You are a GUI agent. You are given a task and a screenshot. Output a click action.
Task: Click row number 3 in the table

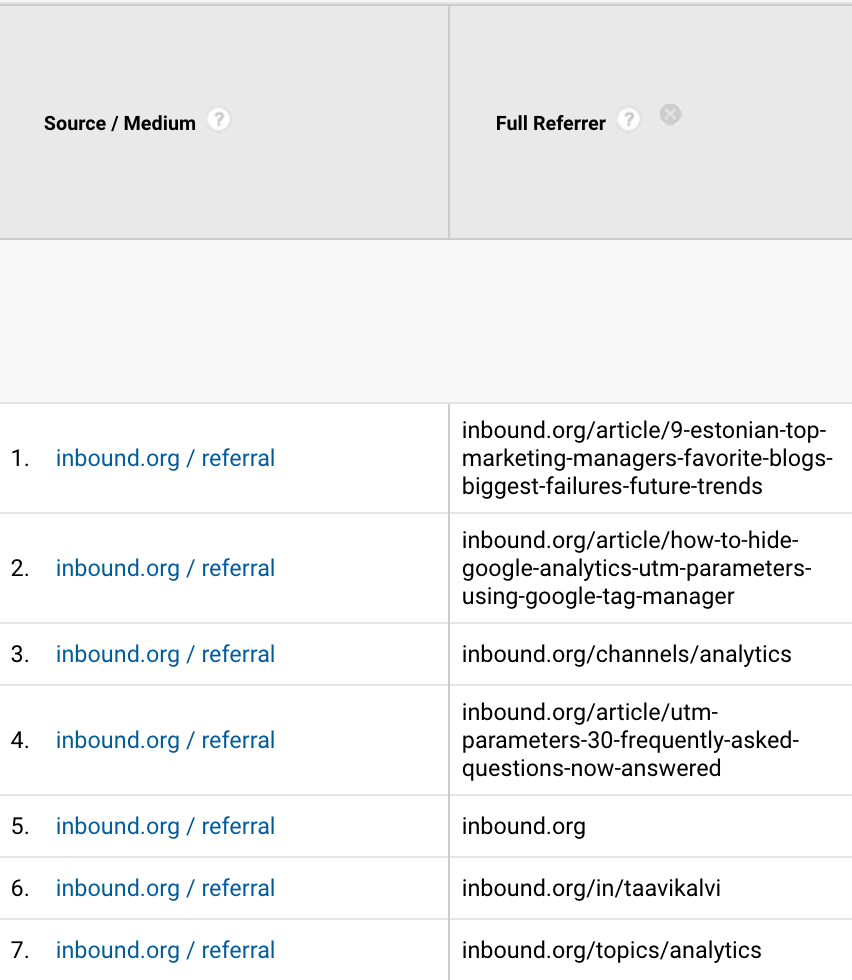coord(20,655)
